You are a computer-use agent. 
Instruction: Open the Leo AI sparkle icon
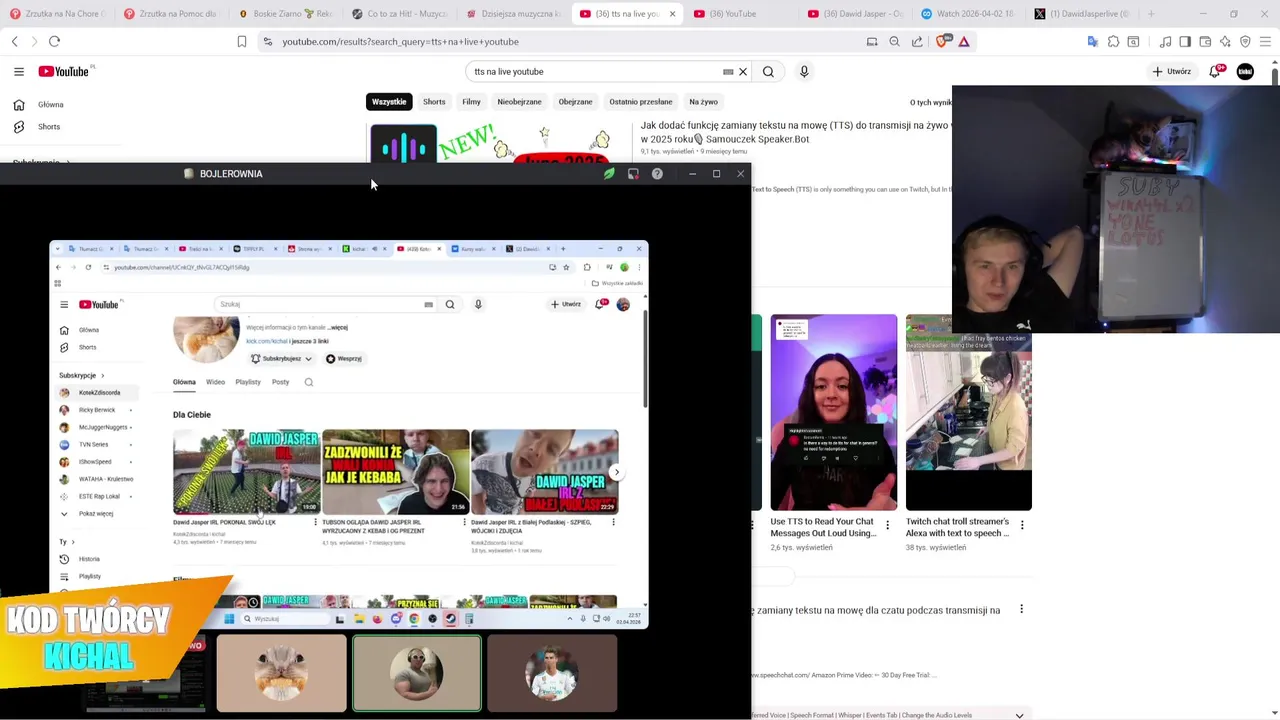point(1225,41)
